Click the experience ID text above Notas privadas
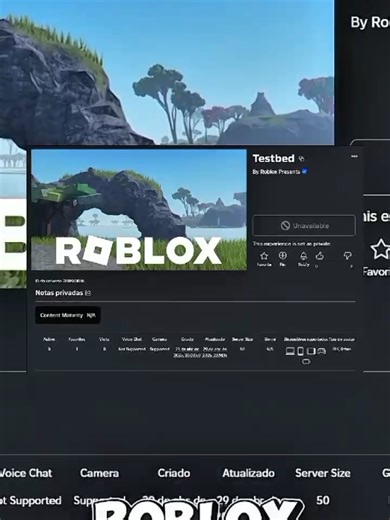This screenshot has height=520, width=390. pyautogui.click(x=60, y=281)
